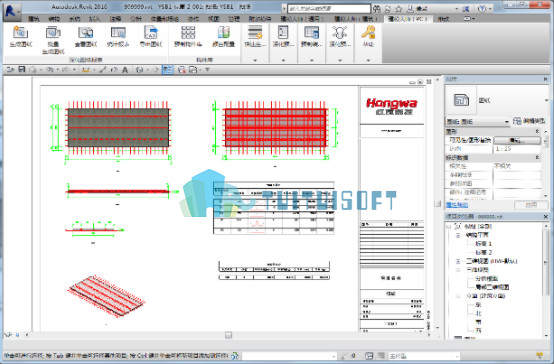Select the 3D isometric panel viewport on sheet
Image resolution: width=554 pixels, height=364 pixels.
point(106,297)
